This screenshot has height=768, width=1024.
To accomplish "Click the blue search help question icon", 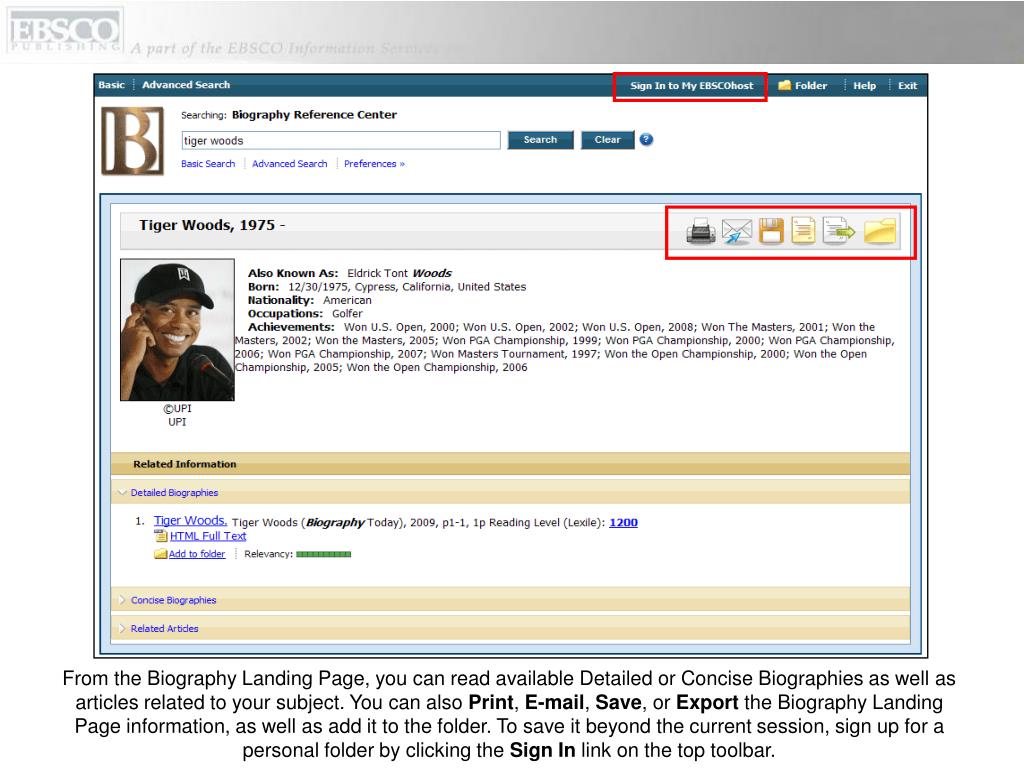I will (x=646, y=140).
